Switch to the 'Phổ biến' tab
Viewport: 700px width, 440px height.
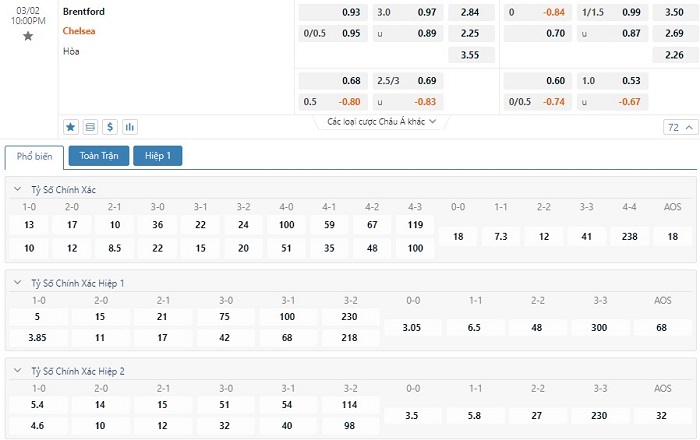point(35,156)
